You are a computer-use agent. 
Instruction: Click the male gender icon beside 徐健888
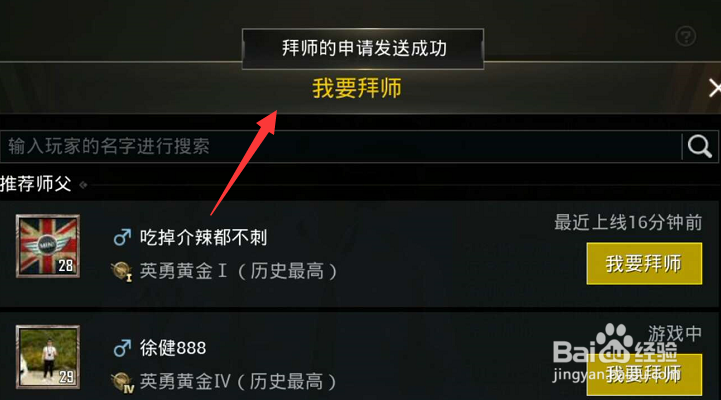tap(122, 348)
